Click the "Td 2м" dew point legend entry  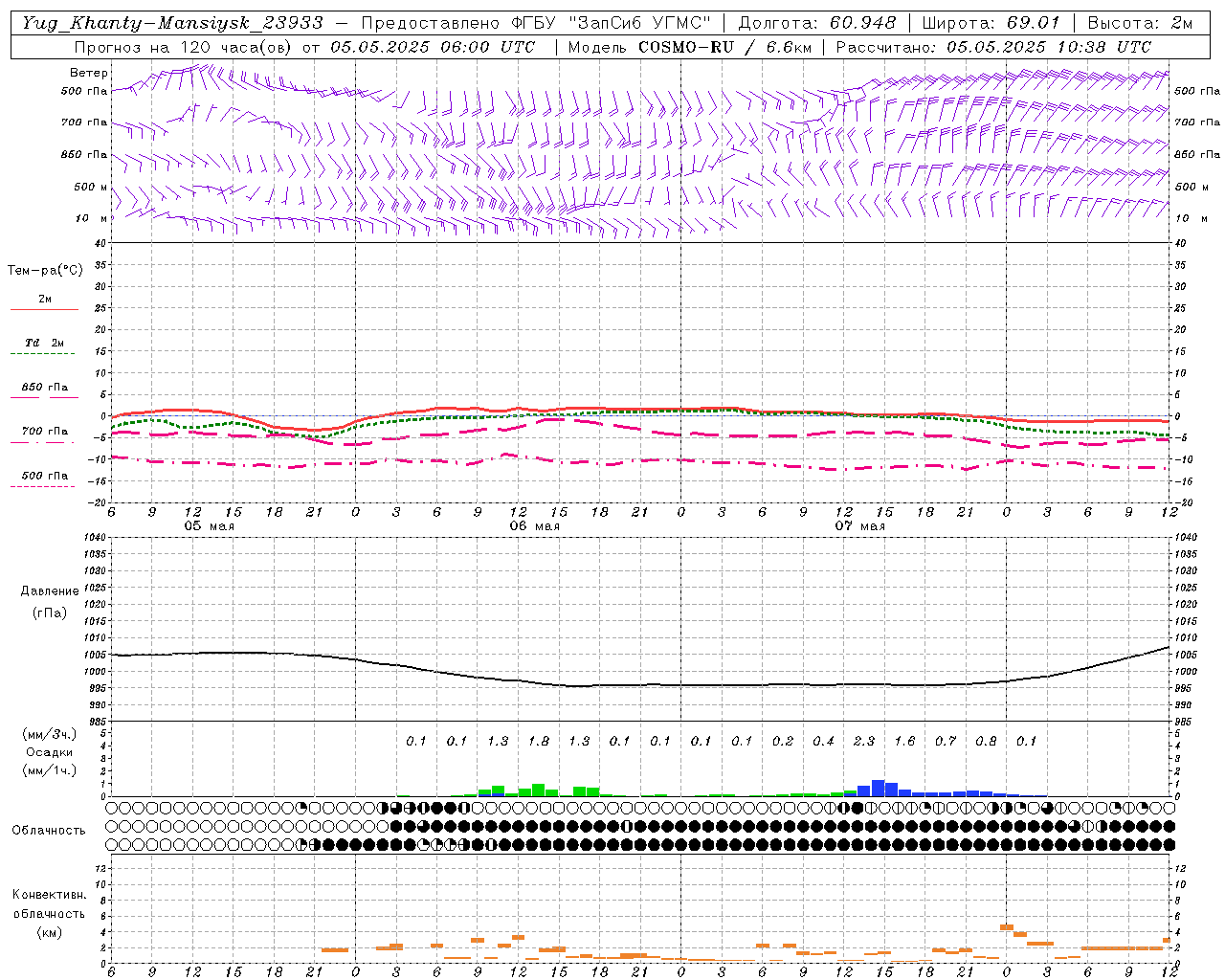tap(45, 343)
